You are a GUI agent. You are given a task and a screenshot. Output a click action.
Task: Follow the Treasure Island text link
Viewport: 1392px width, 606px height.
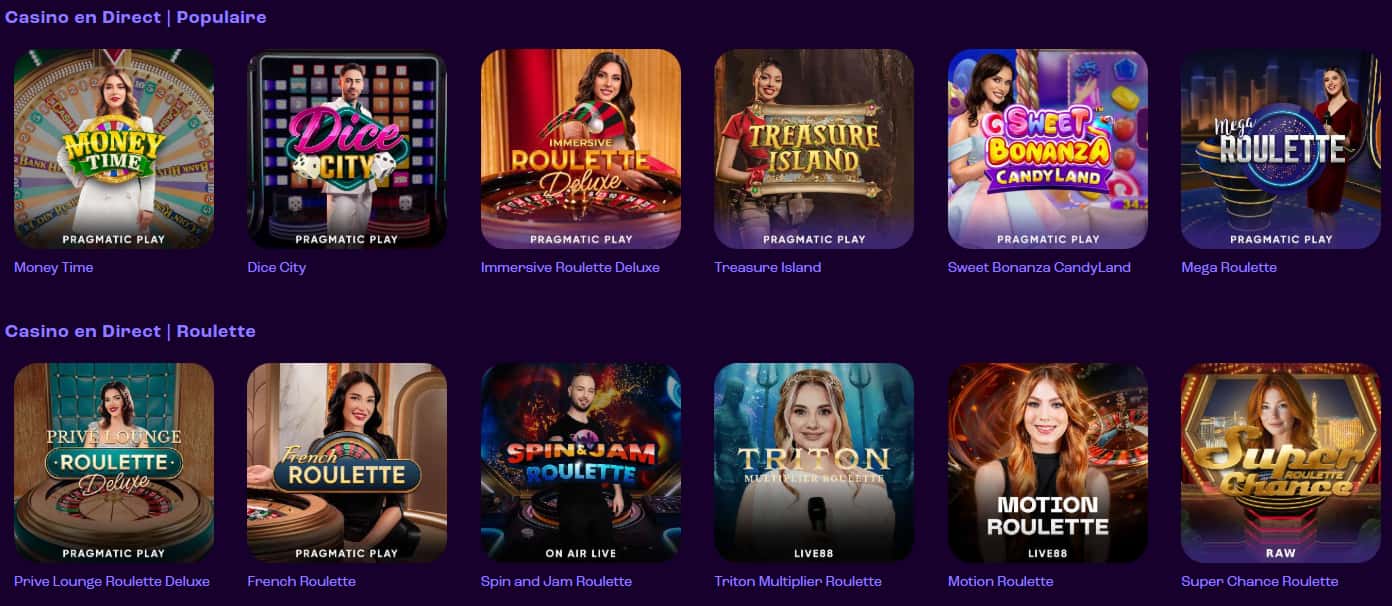pos(768,267)
